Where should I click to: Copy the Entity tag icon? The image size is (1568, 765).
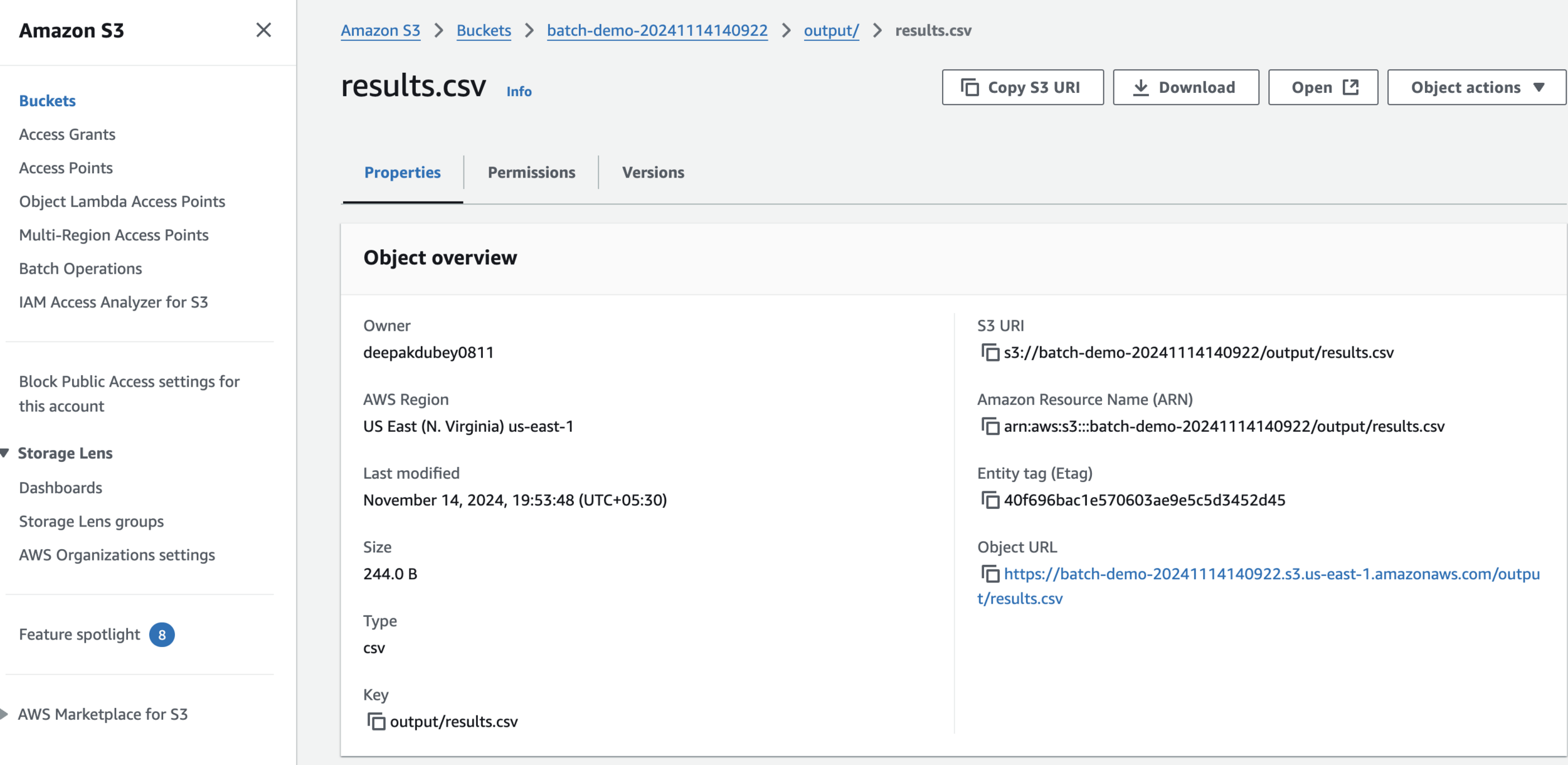click(990, 500)
